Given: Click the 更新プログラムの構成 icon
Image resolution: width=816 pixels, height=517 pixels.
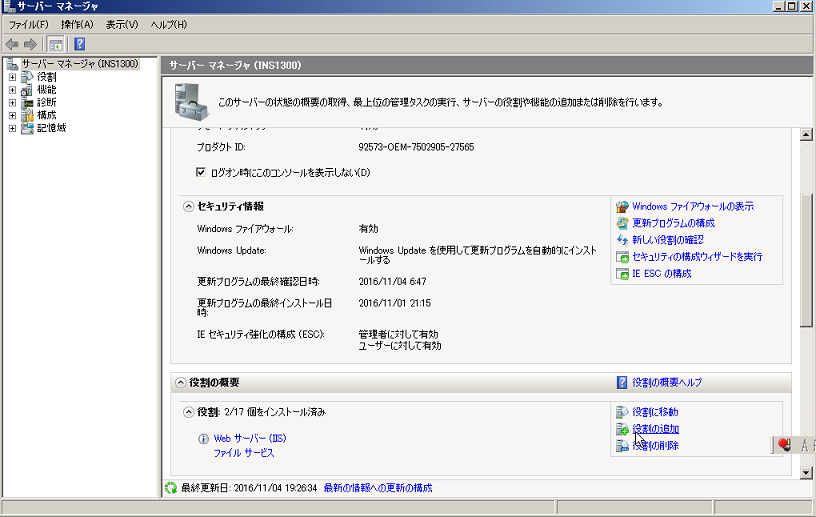Looking at the screenshot, I should point(622,223).
